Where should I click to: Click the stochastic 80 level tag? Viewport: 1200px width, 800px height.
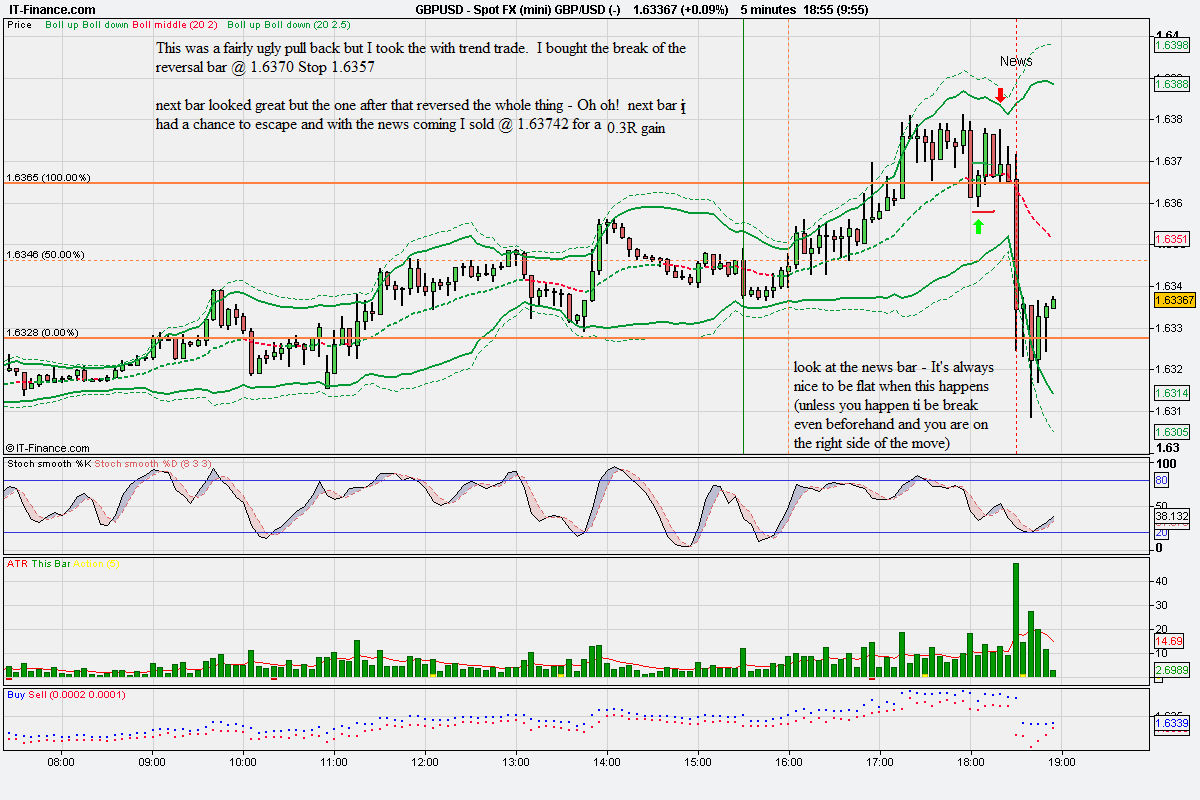coord(1162,480)
